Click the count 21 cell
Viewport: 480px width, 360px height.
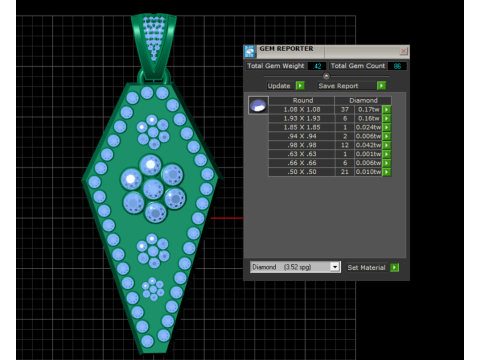point(345,172)
